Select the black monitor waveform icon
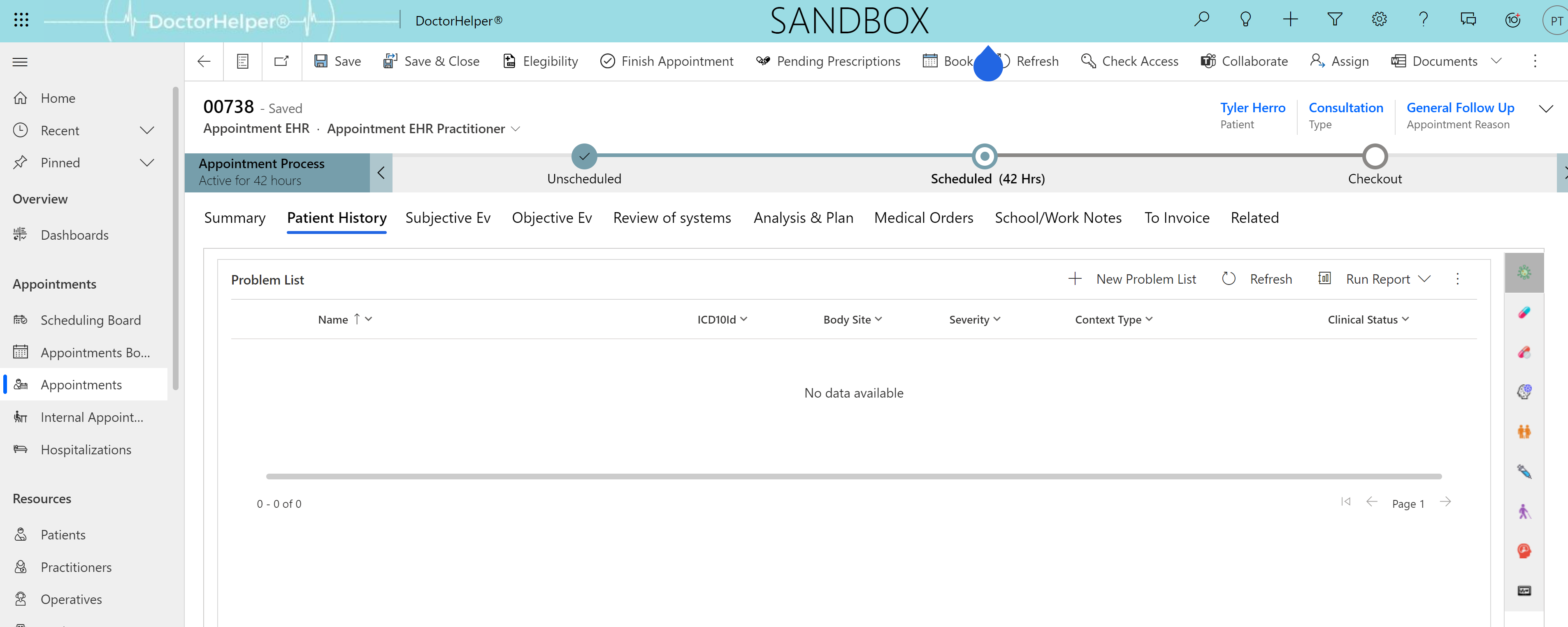 click(1524, 590)
